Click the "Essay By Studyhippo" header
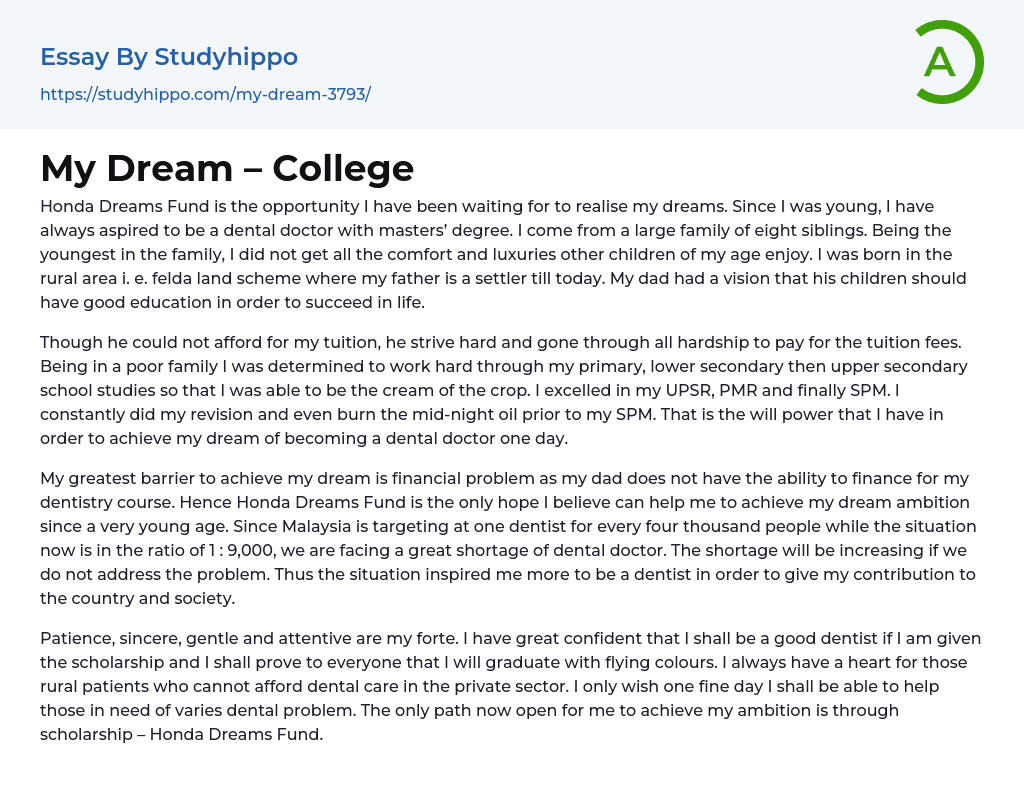Viewport: 1024px width, 803px height. point(168,57)
